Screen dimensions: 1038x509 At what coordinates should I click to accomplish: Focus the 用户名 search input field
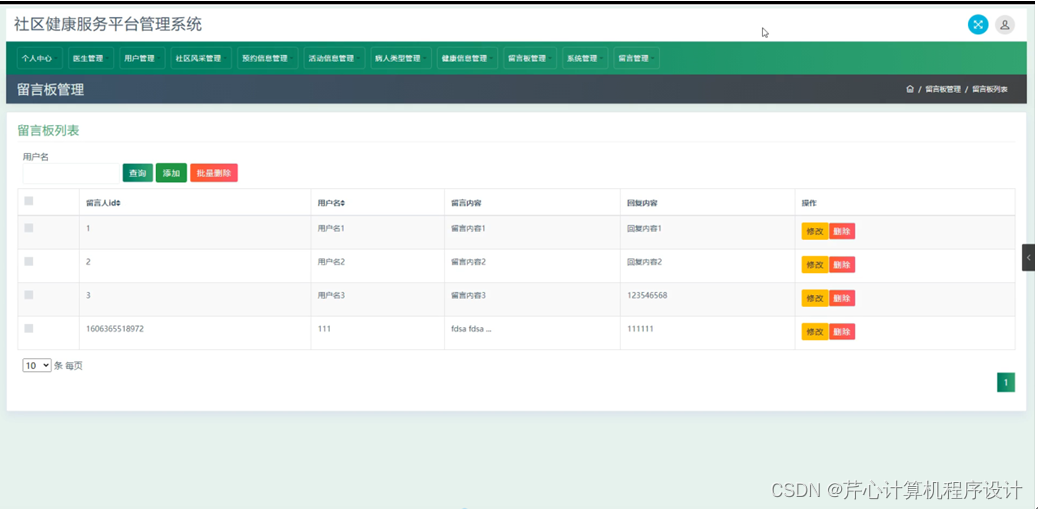(x=71, y=173)
